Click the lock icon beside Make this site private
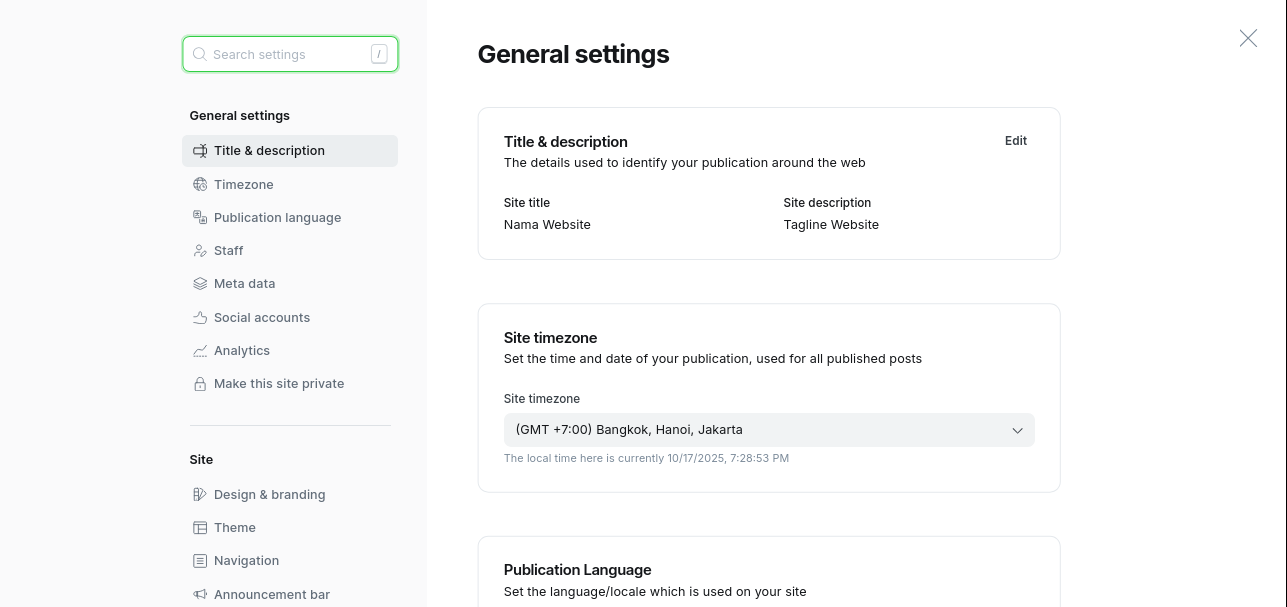The width and height of the screenshot is (1287, 607). point(199,383)
